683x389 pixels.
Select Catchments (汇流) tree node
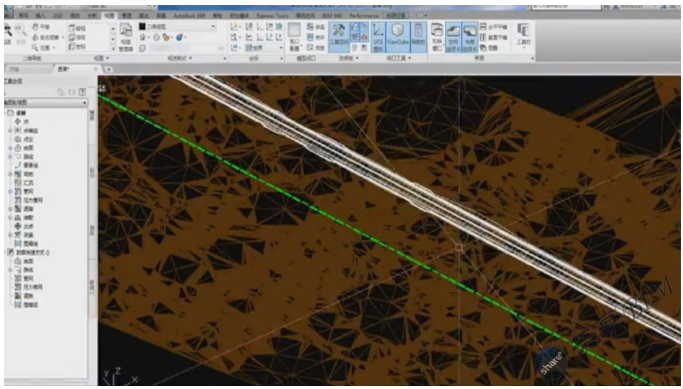(24, 183)
